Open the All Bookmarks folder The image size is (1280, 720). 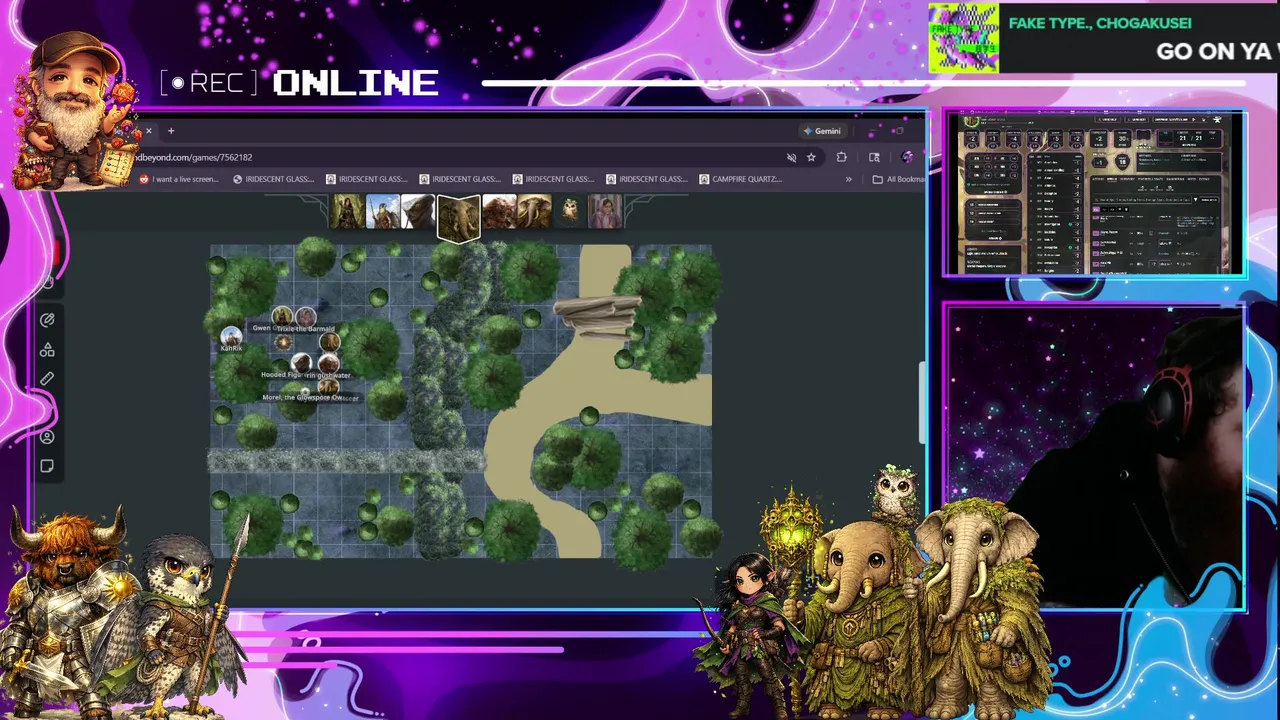(x=898, y=179)
